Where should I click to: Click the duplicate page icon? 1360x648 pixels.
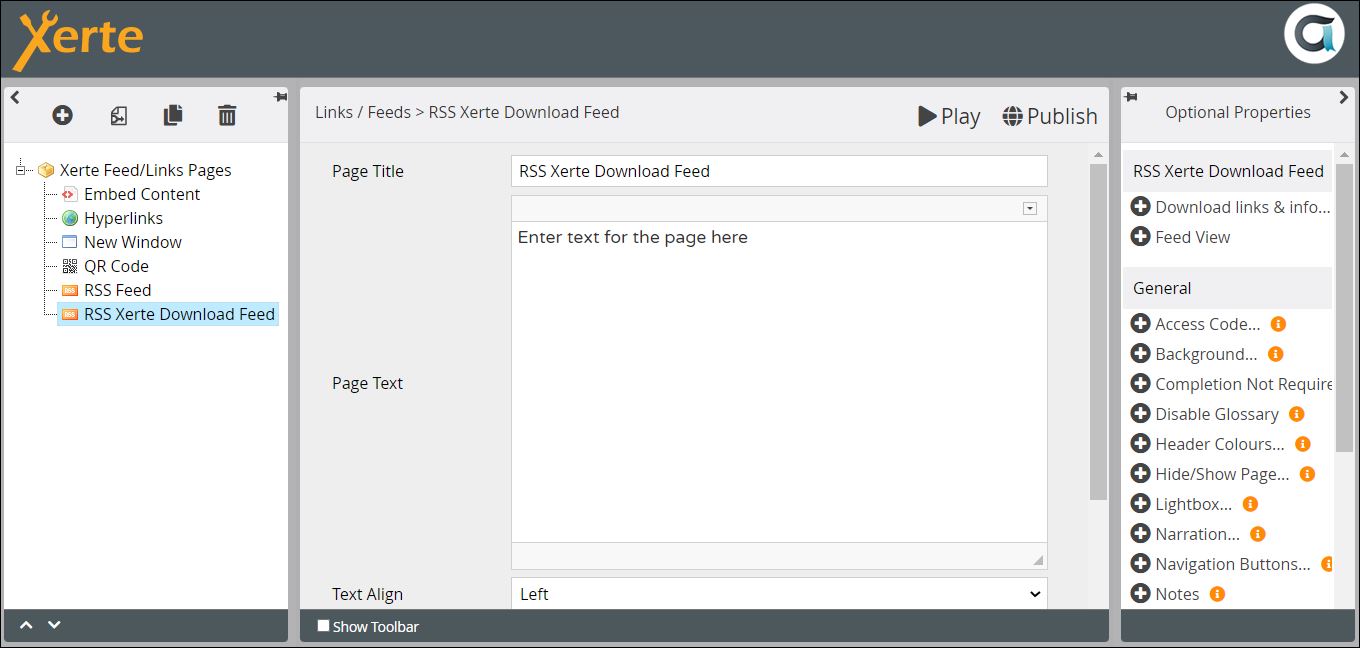(x=173, y=116)
